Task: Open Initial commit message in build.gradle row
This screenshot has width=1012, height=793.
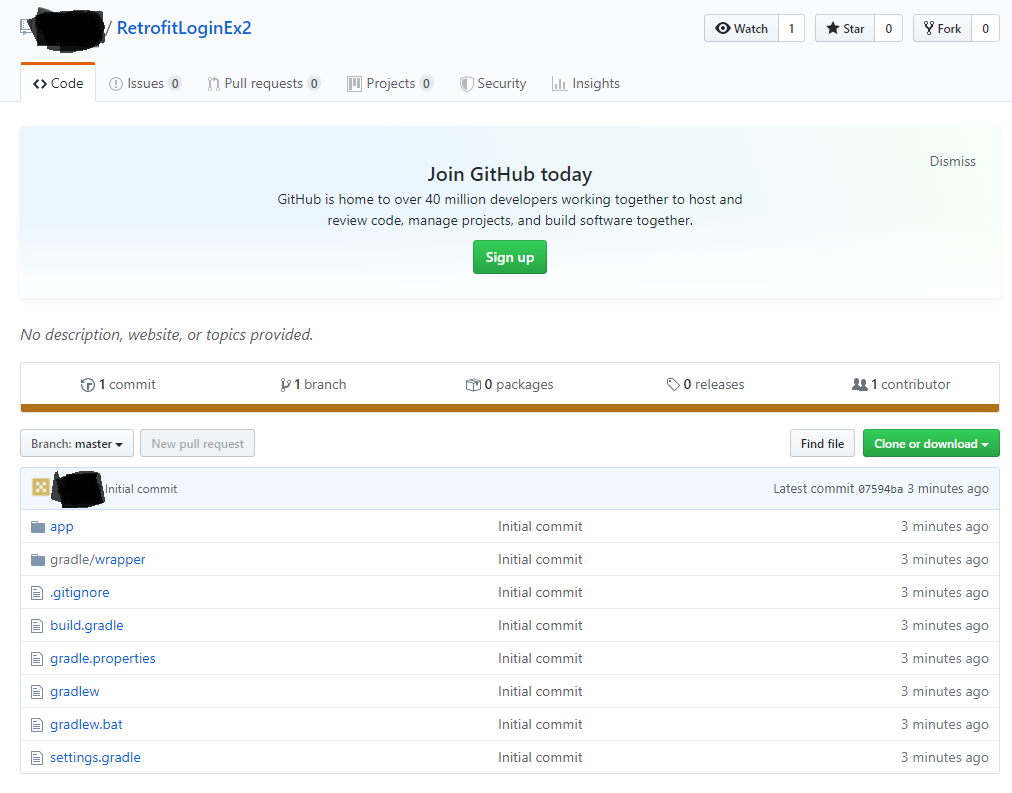Action: [x=540, y=625]
